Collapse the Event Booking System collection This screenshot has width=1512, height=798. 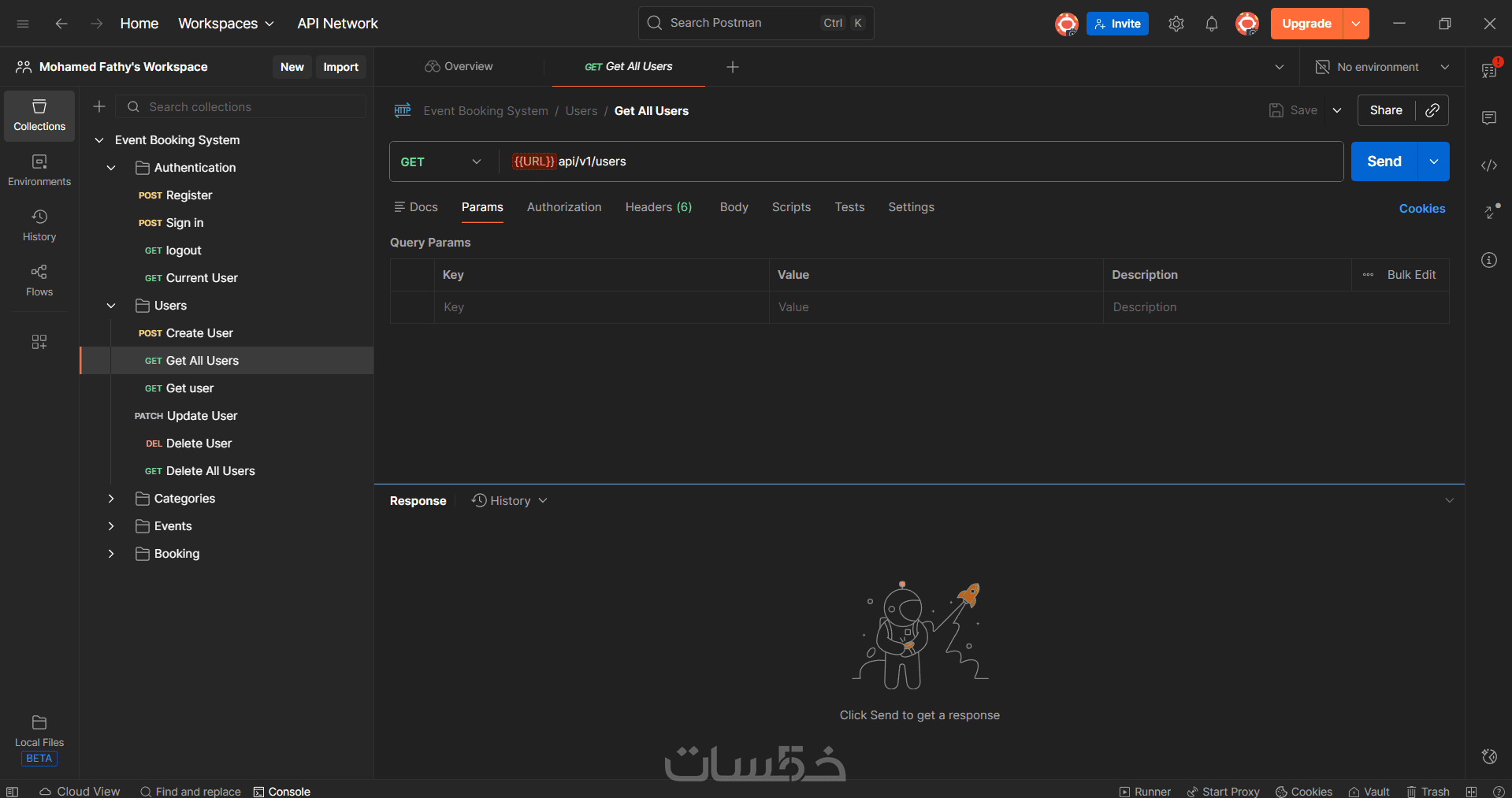pyautogui.click(x=99, y=140)
